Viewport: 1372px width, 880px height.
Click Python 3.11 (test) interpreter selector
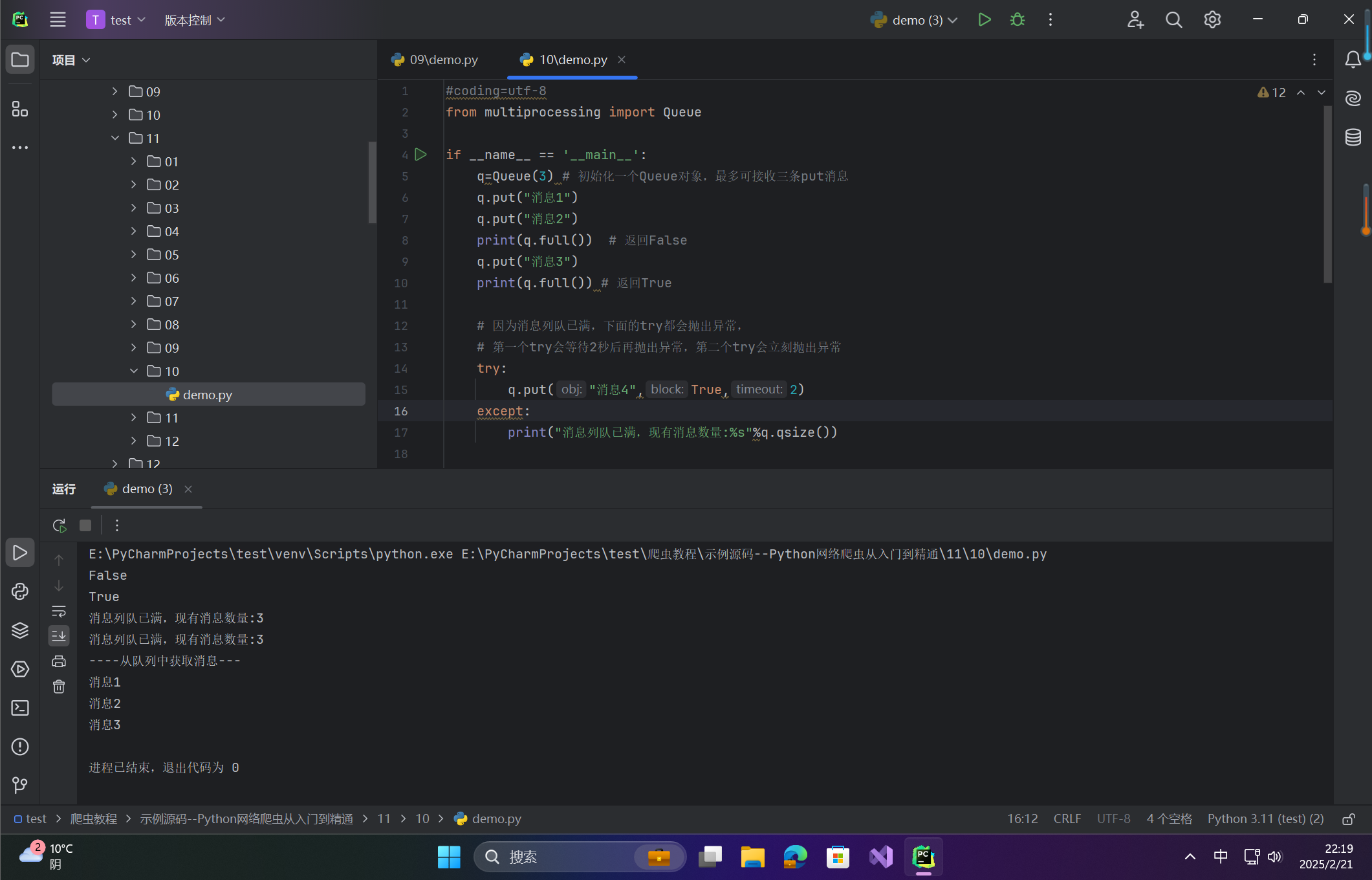click(1265, 819)
